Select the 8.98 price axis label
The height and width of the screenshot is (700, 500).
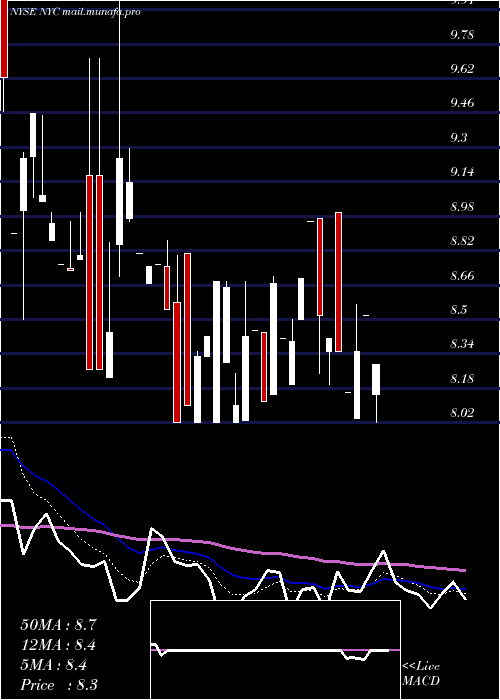462,207
